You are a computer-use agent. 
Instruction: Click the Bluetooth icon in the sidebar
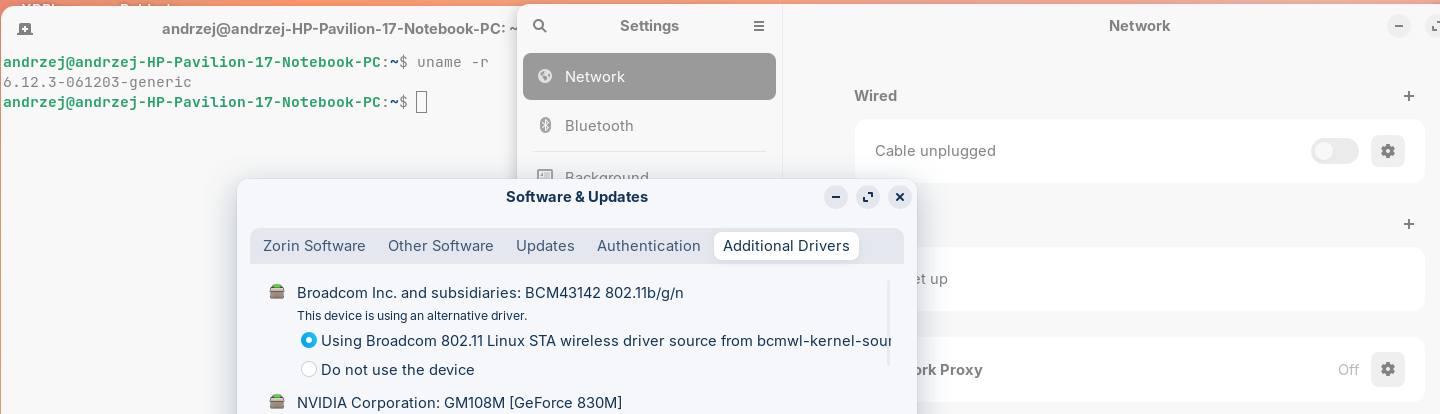(x=545, y=125)
